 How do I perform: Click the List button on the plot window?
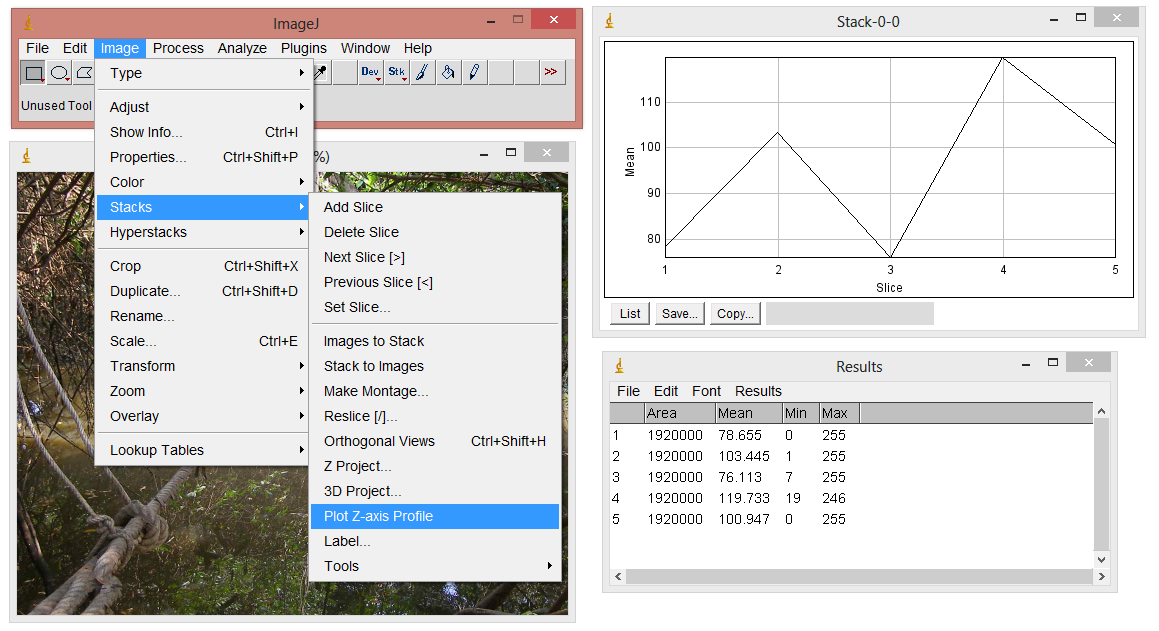coord(628,313)
